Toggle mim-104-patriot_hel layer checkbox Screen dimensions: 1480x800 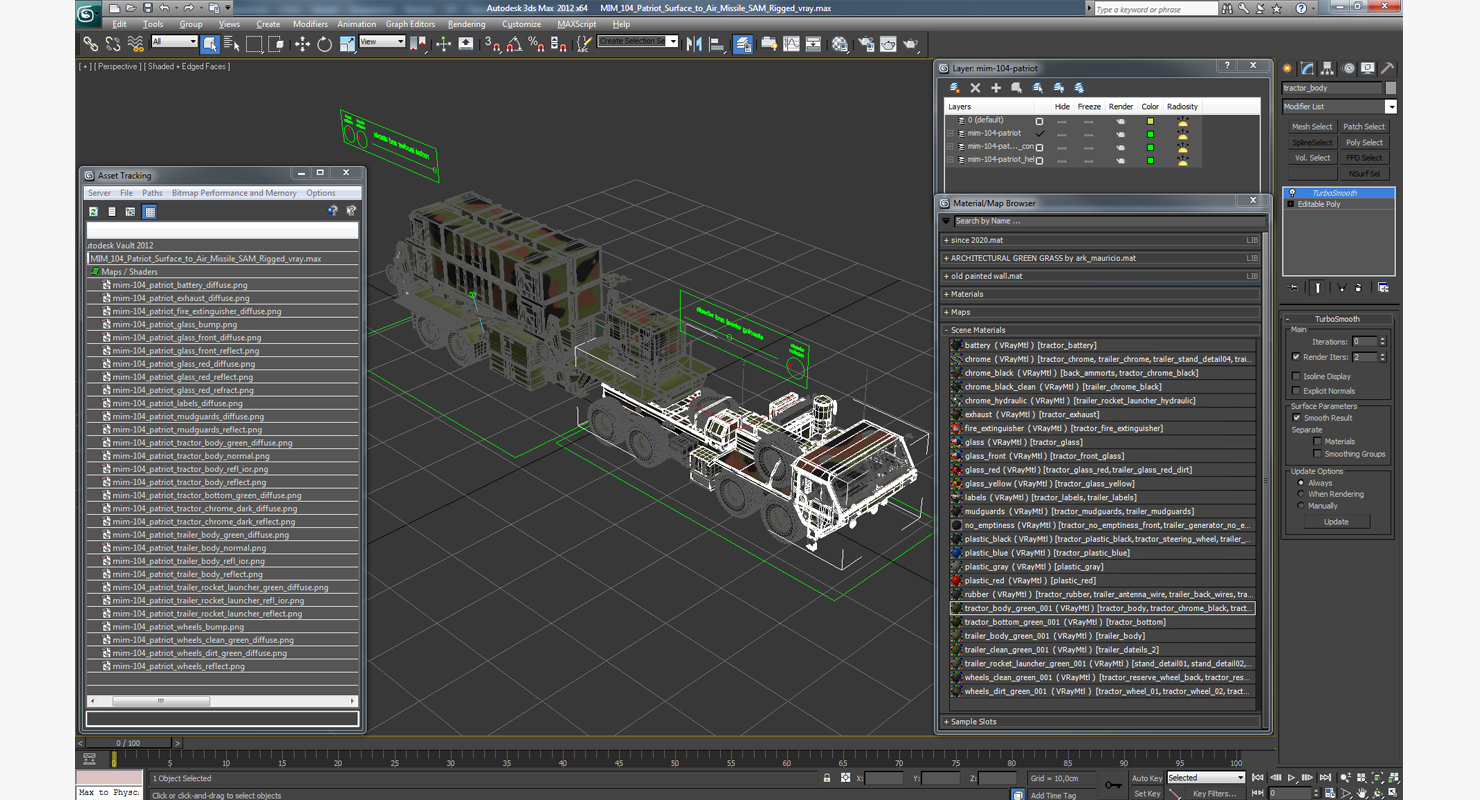1039,160
